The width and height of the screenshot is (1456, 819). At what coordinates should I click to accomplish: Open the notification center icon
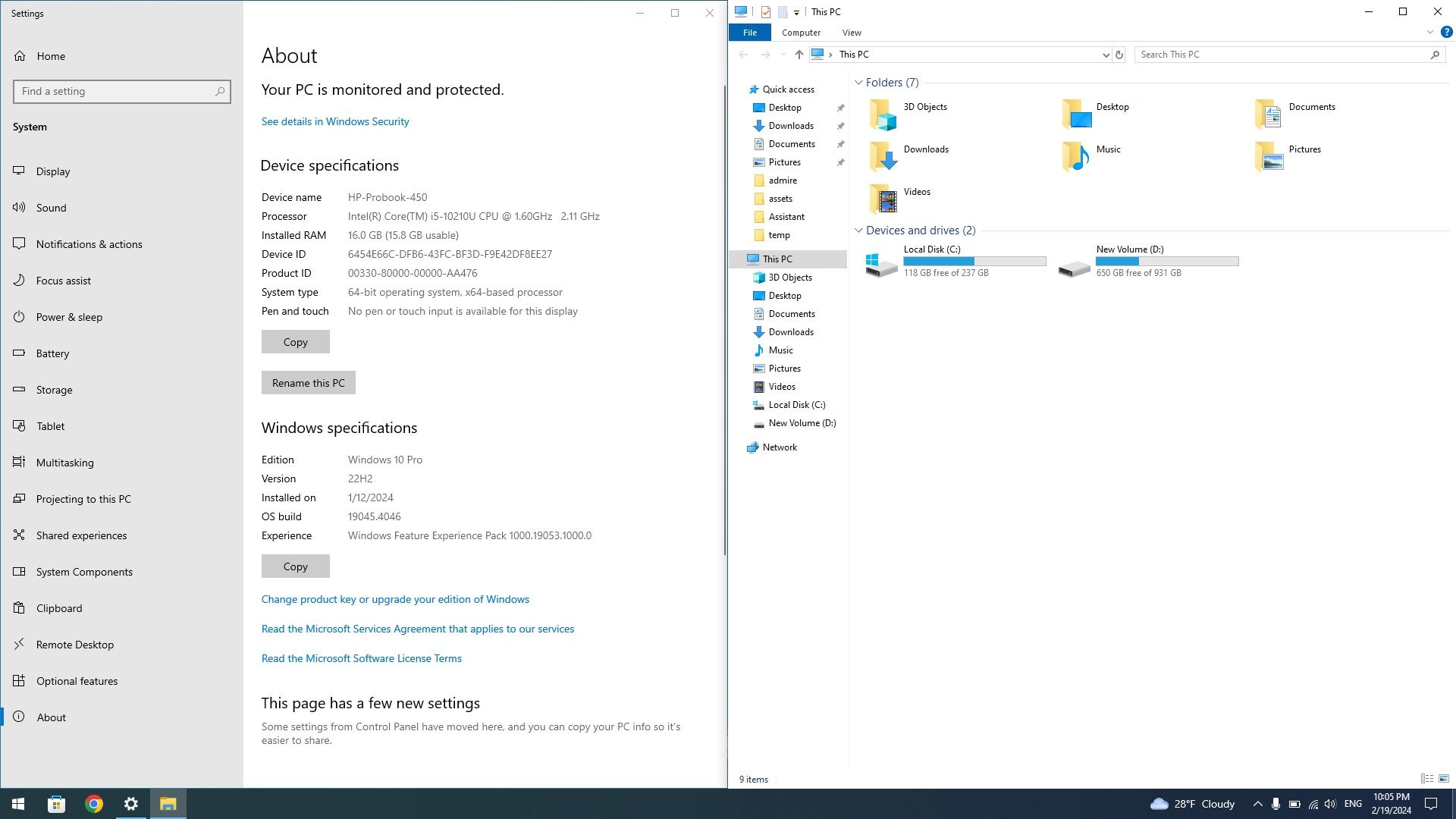click(1431, 804)
